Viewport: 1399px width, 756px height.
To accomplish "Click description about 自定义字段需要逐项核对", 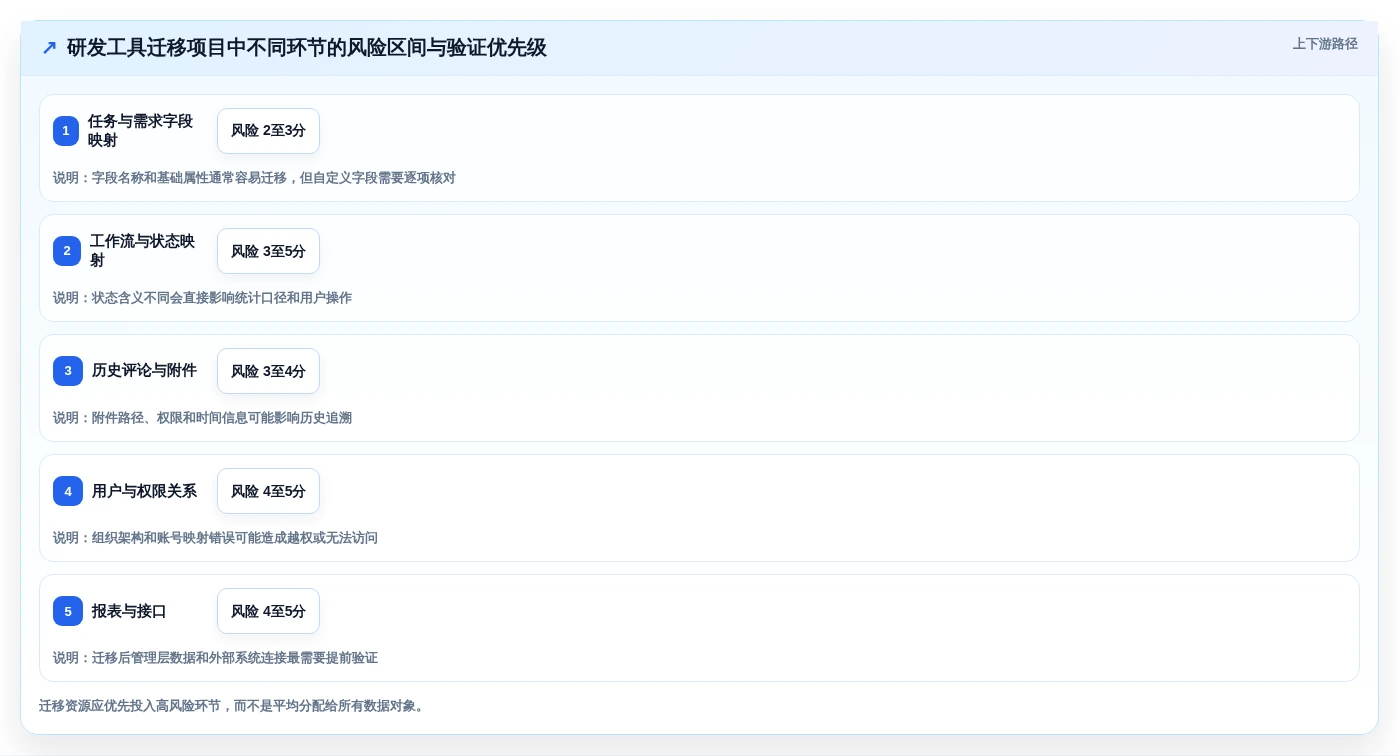I will pos(254,178).
